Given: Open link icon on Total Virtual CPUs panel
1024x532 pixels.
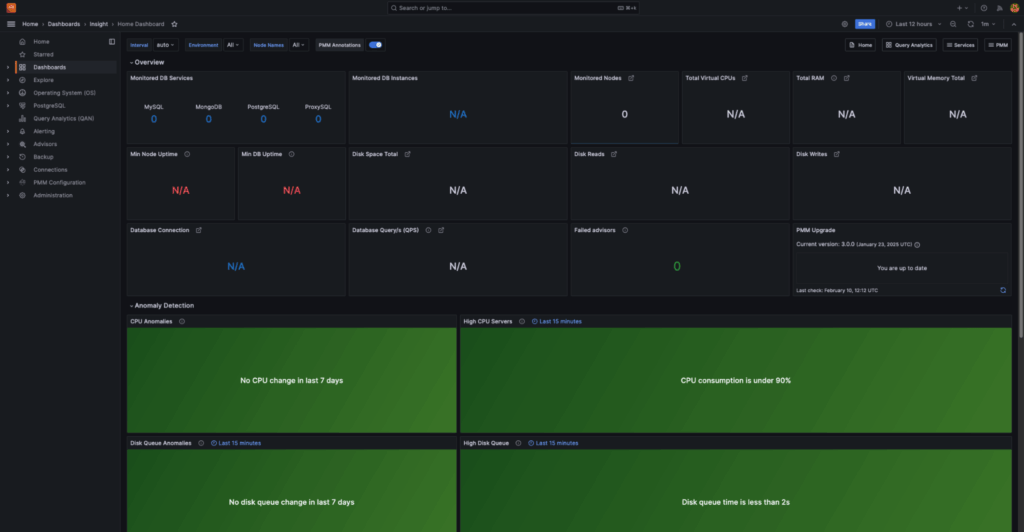Looking at the screenshot, I should (x=744, y=78).
